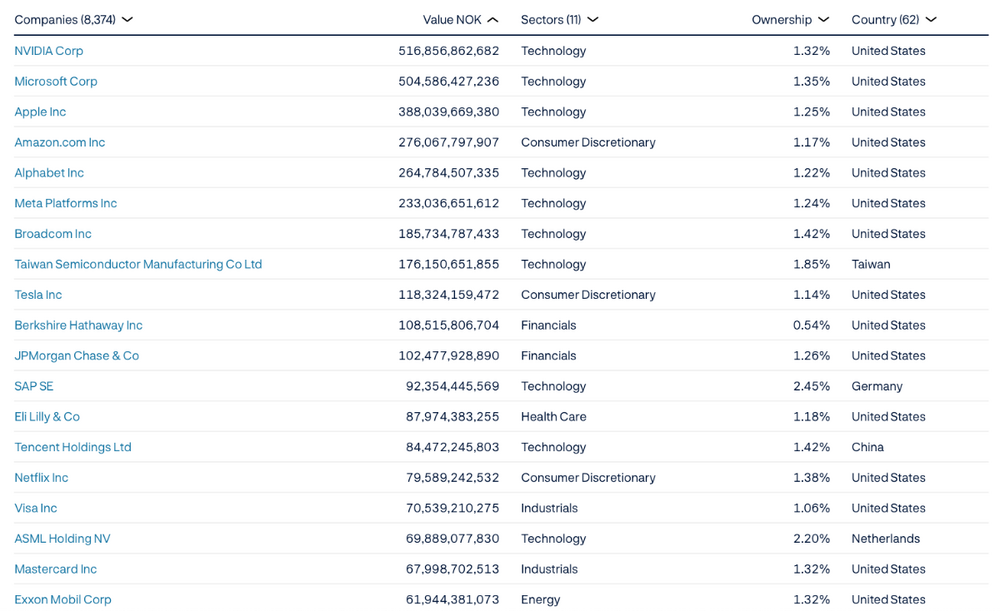Select the Germany country cell

pyautogui.click(x=877, y=386)
